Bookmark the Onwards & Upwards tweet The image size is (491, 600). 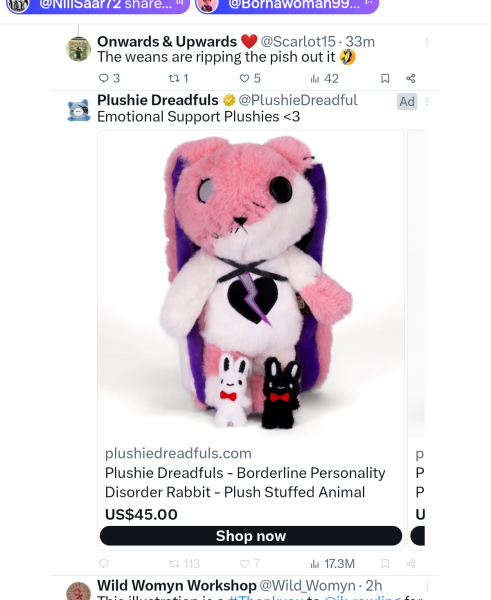(385, 78)
